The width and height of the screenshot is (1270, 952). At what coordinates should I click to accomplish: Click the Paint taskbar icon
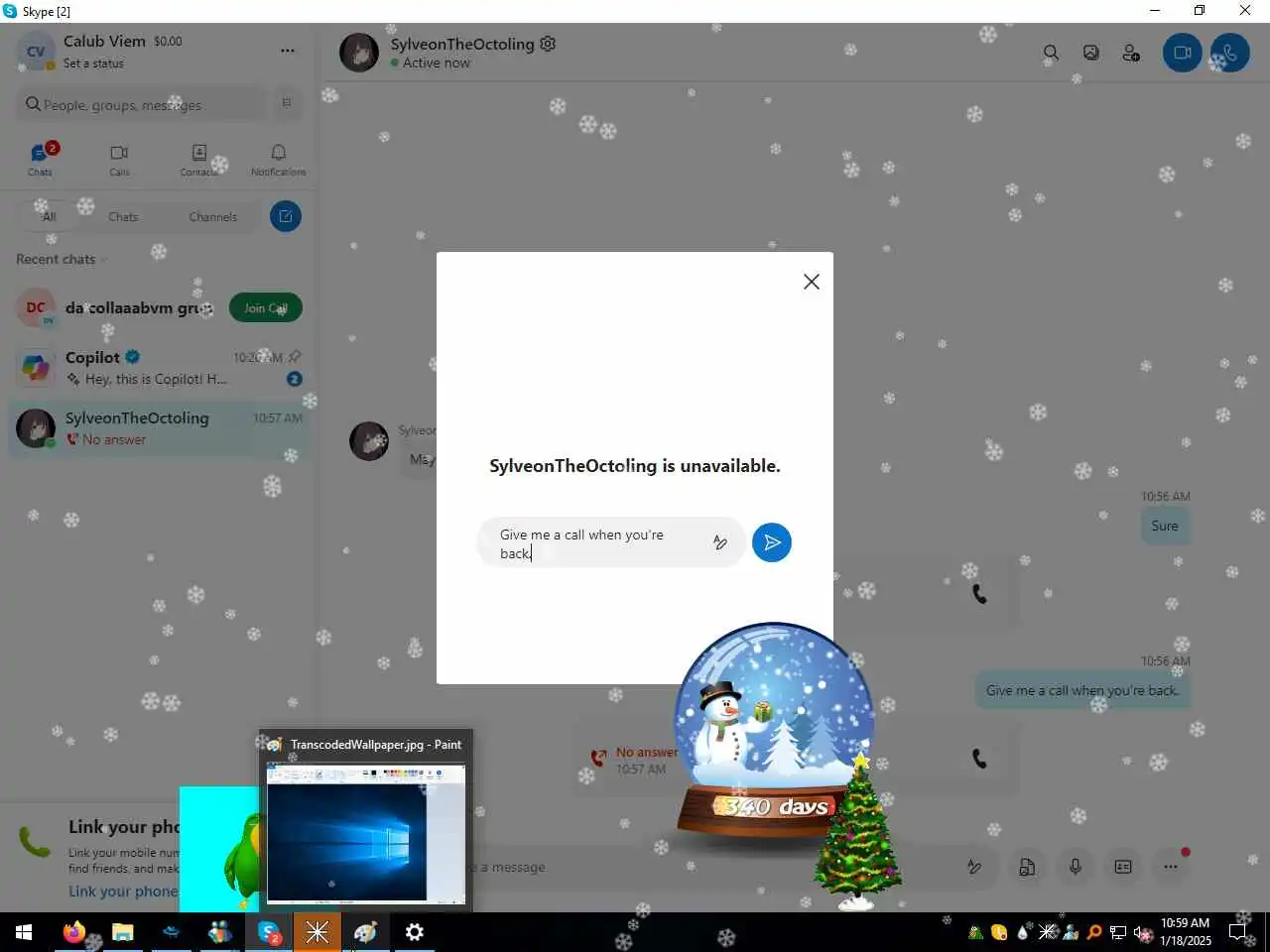click(366, 932)
